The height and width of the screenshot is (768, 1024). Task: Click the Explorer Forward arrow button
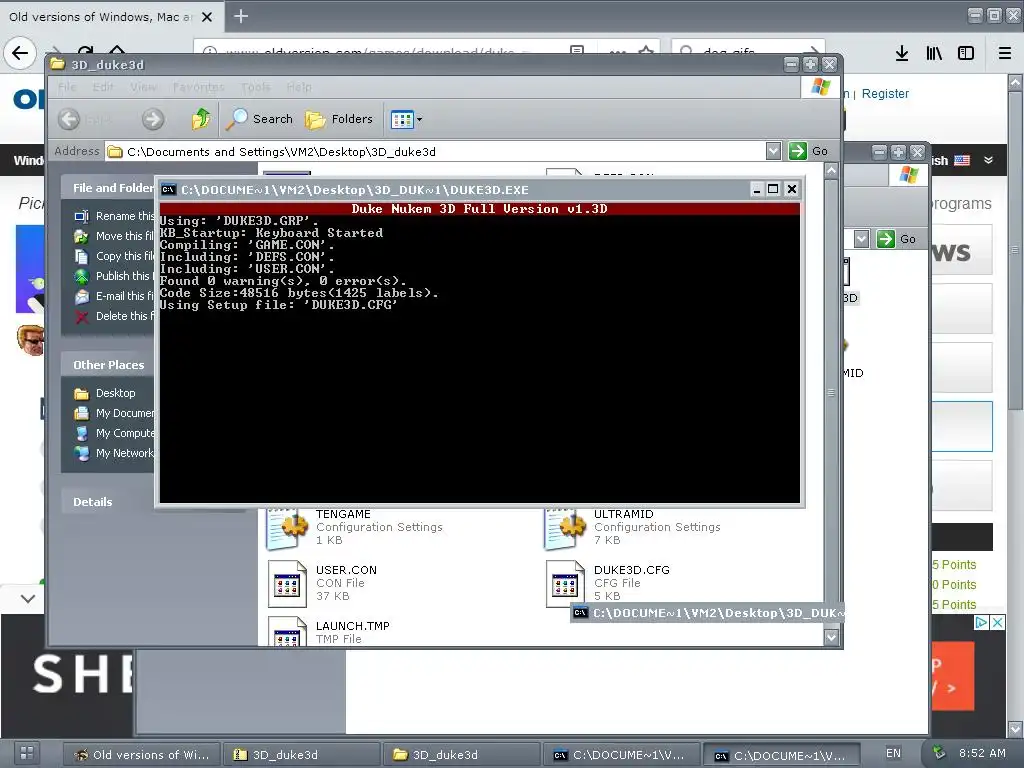click(153, 120)
